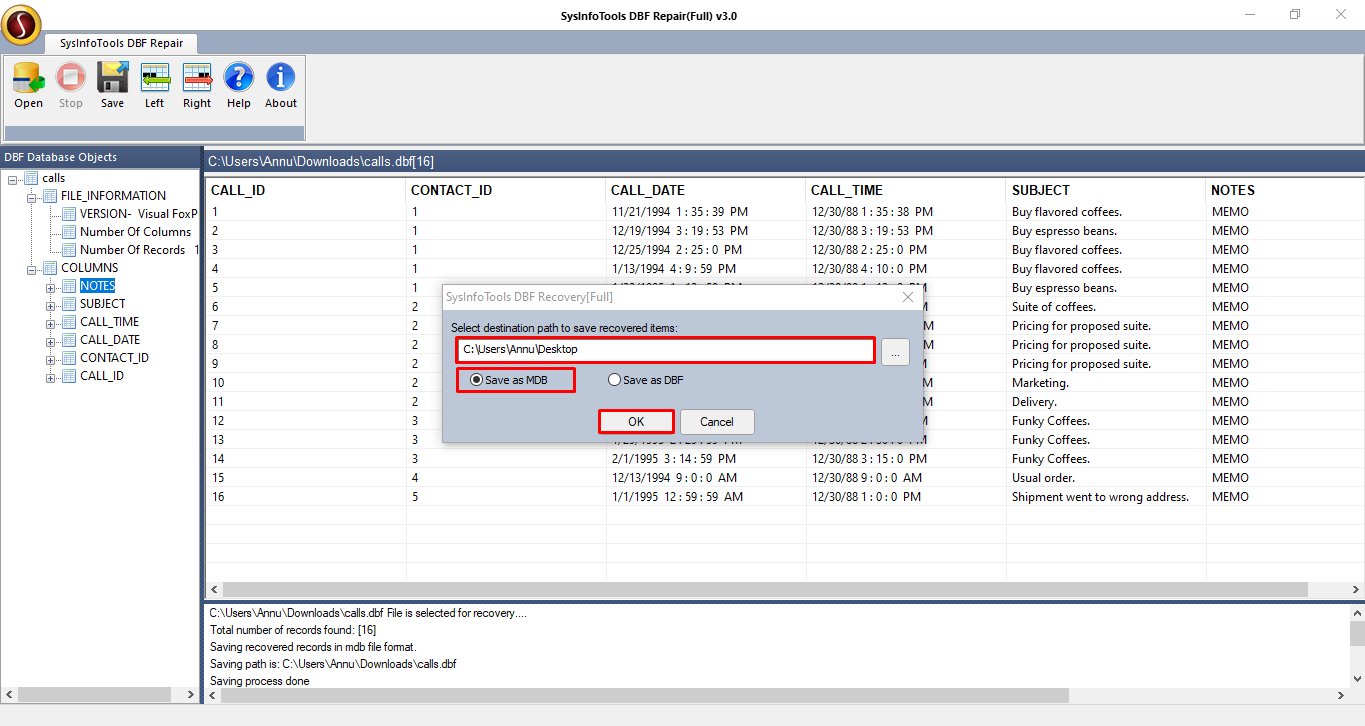Image resolution: width=1365 pixels, height=726 pixels.
Task: Select the Save as MDB radio button
Action: click(476, 380)
